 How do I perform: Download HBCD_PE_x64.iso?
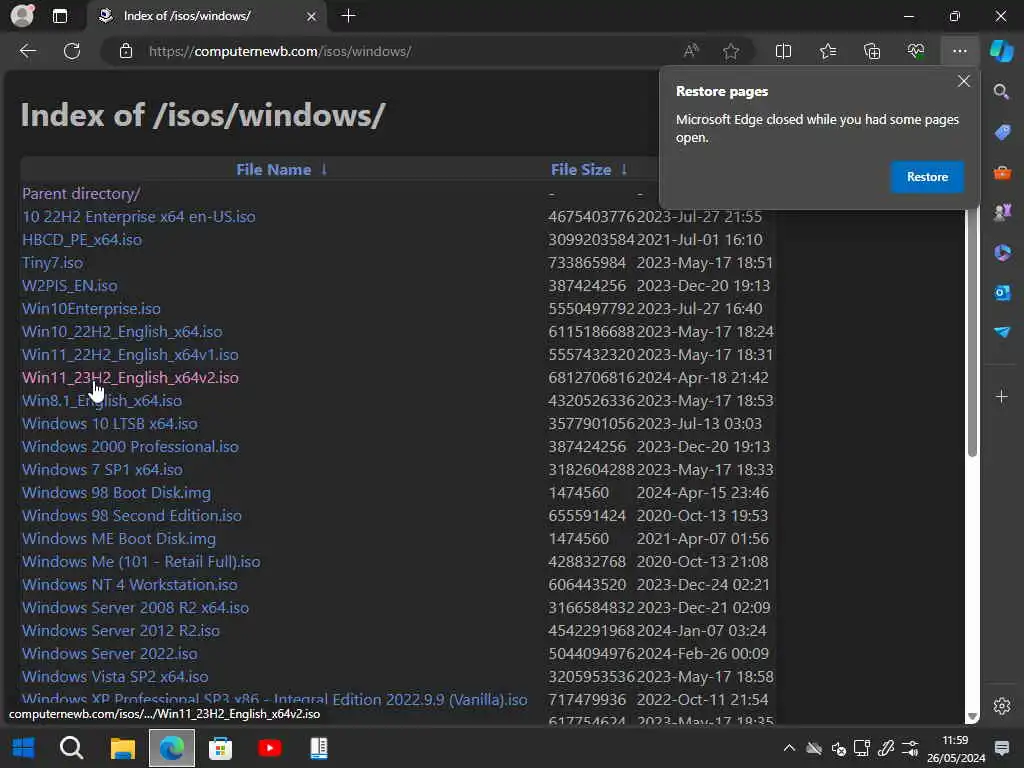point(82,240)
